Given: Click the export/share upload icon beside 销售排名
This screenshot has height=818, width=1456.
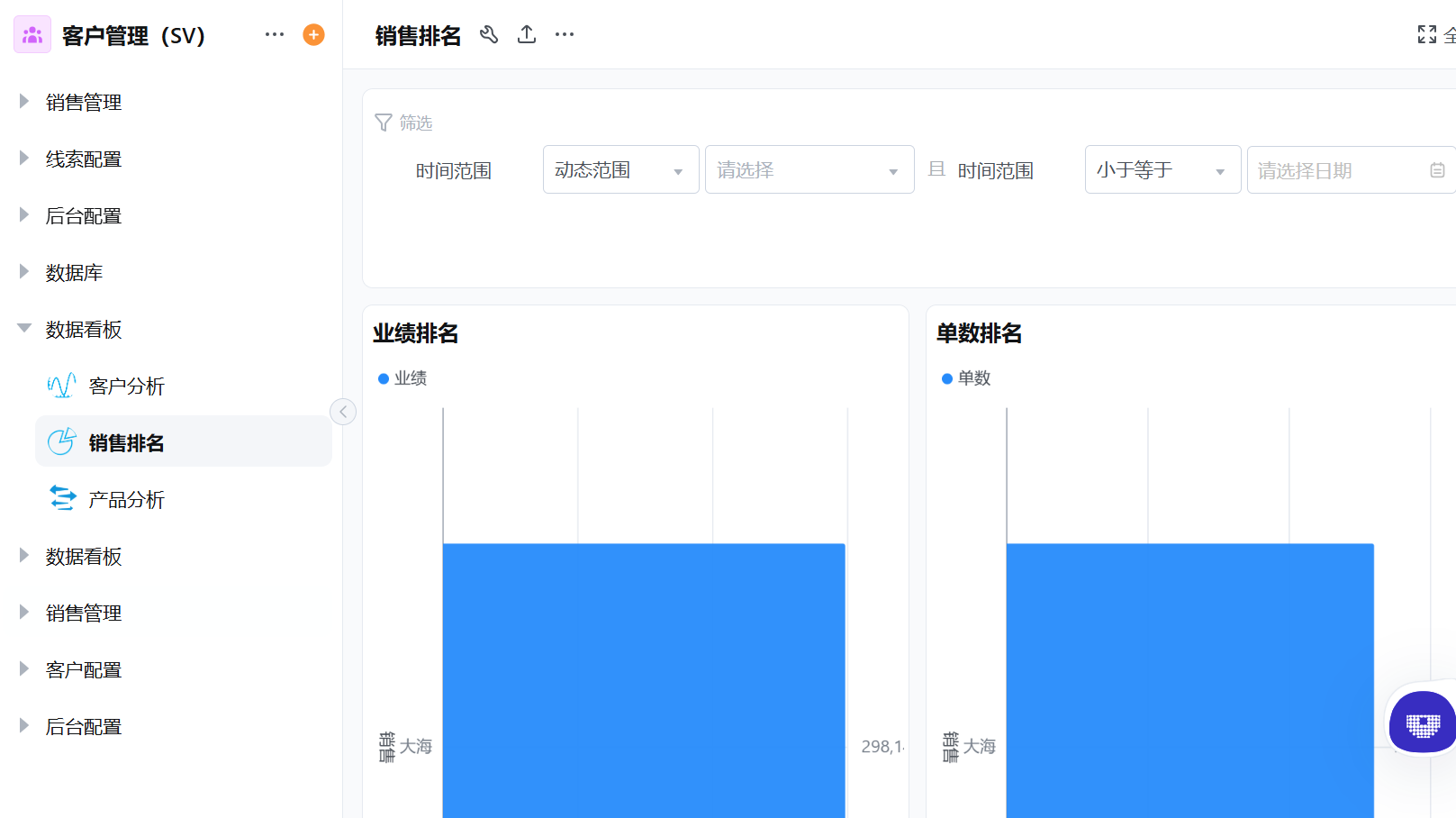Looking at the screenshot, I should tap(526, 34).
